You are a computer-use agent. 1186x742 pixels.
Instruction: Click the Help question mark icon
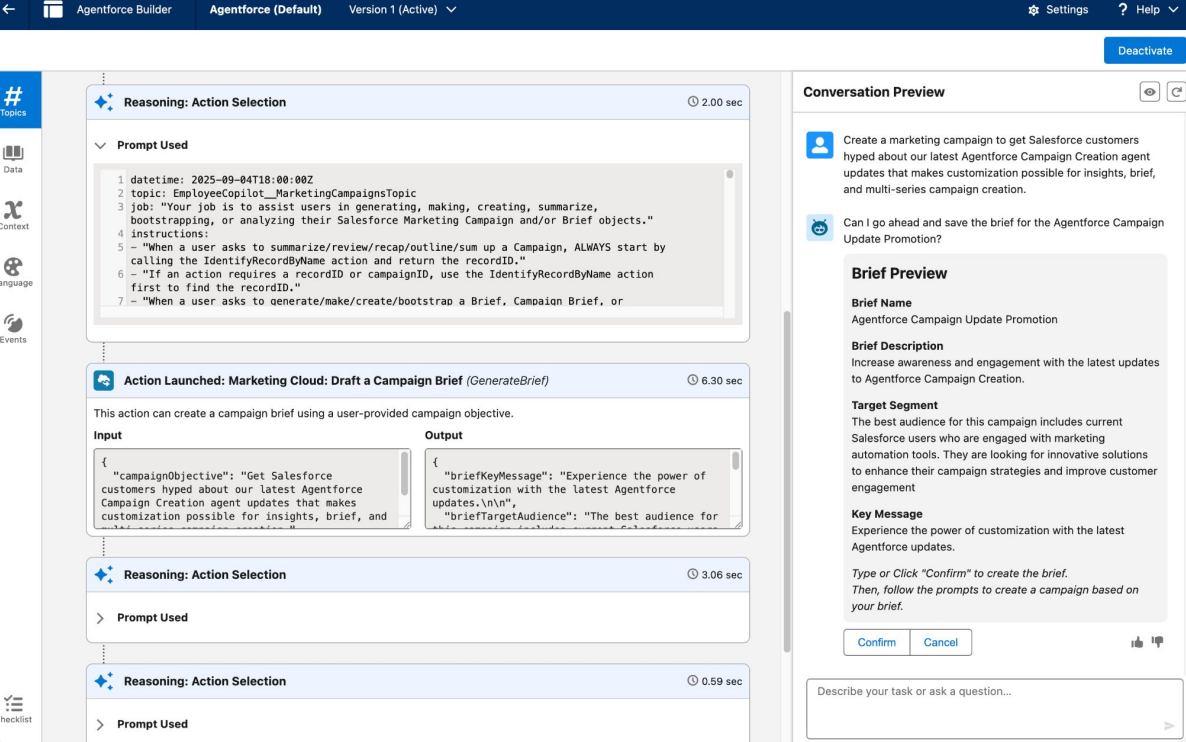pyautogui.click(x=1122, y=9)
